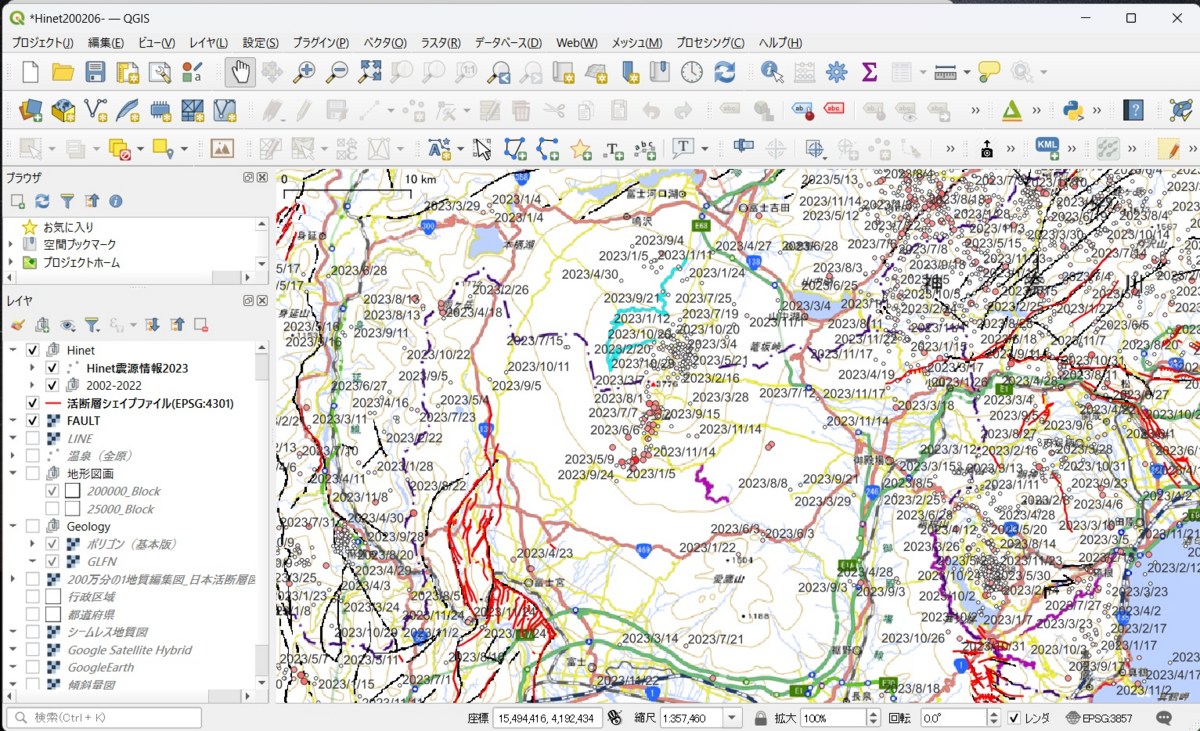
Task: Open the レイヤ(L) menu
Action: pyautogui.click(x=208, y=43)
